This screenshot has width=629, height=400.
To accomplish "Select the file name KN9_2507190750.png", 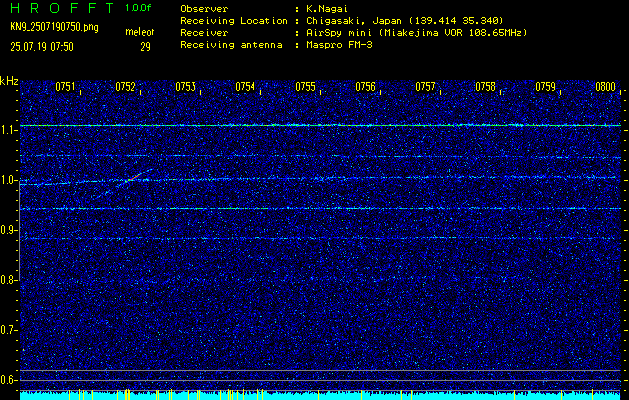I will tap(54, 27).
